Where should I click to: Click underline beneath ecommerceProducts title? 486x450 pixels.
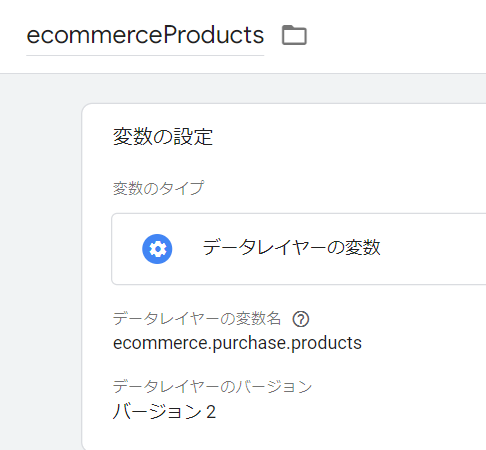click(145, 56)
